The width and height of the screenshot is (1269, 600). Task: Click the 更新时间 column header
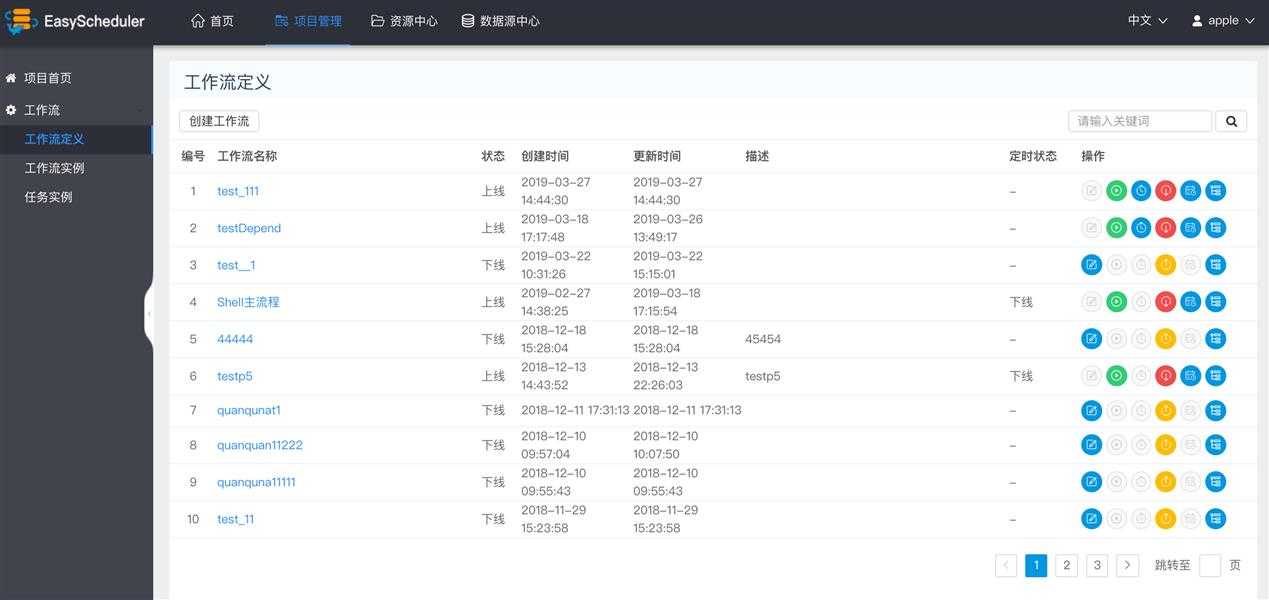657,156
